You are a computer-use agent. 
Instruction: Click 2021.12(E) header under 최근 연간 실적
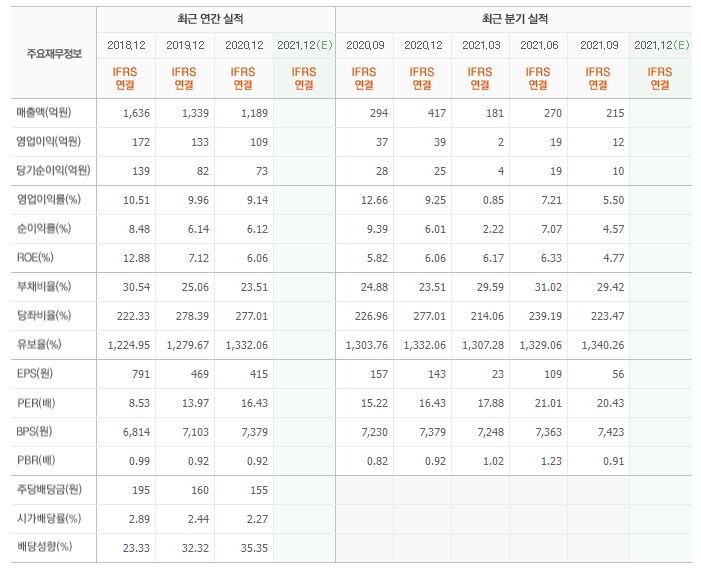pyautogui.click(x=304, y=45)
